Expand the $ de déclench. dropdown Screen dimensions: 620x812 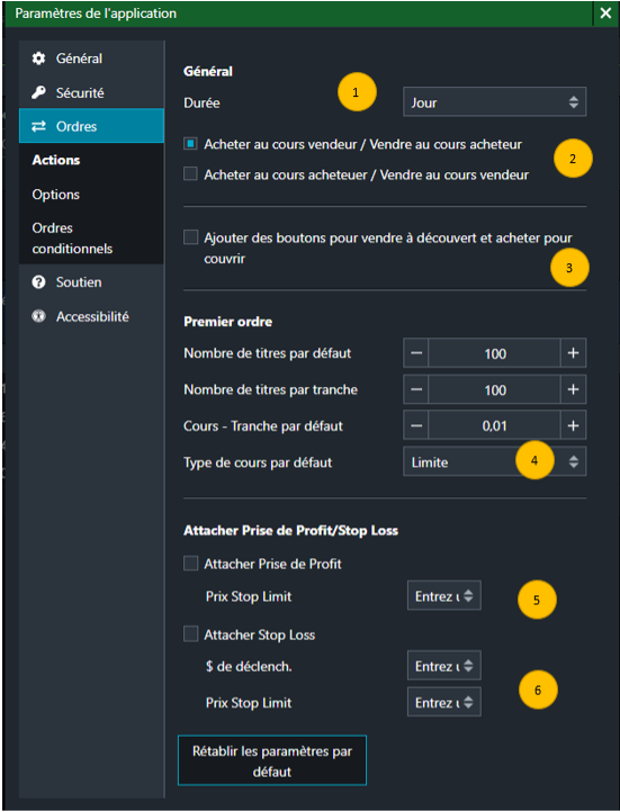(444, 666)
